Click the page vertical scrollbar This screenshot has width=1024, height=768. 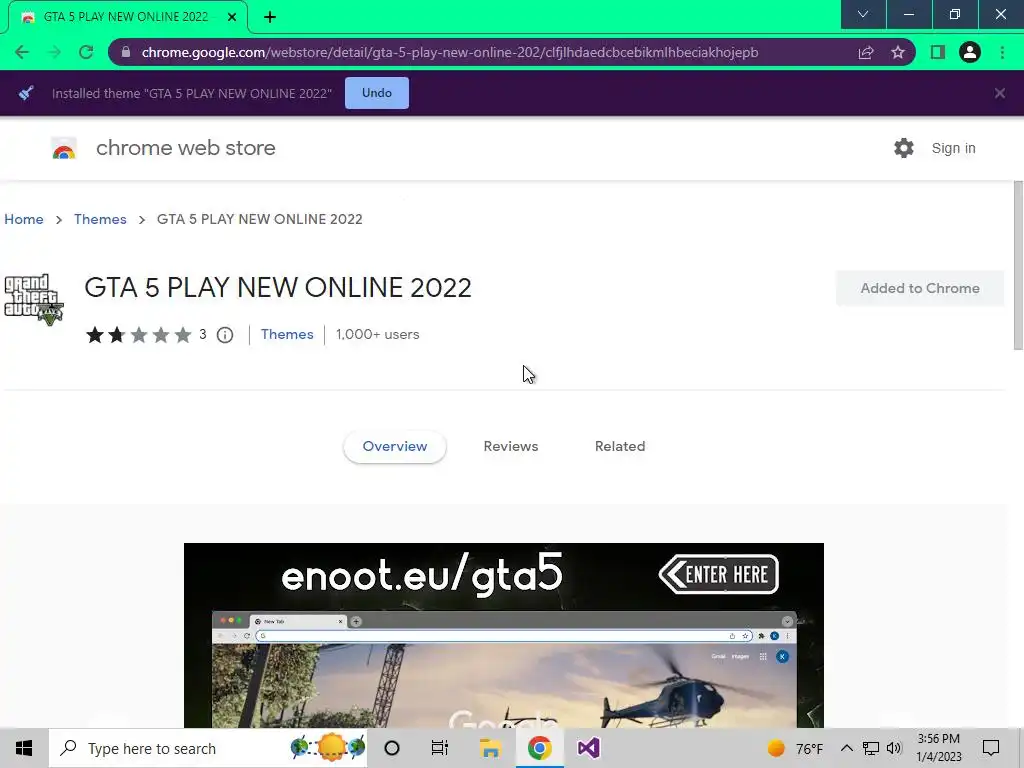(1018, 265)
